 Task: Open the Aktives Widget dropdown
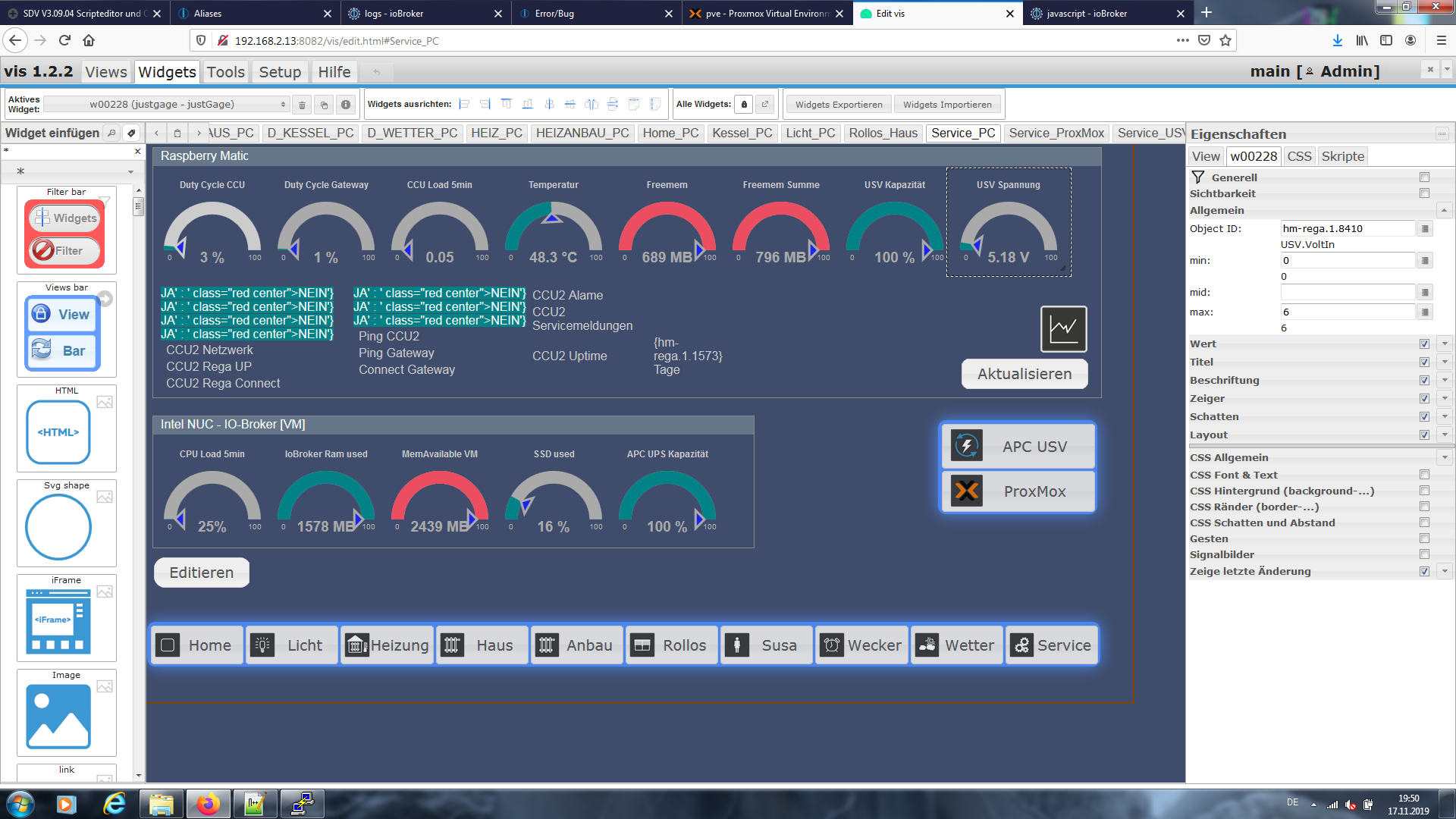167,105
